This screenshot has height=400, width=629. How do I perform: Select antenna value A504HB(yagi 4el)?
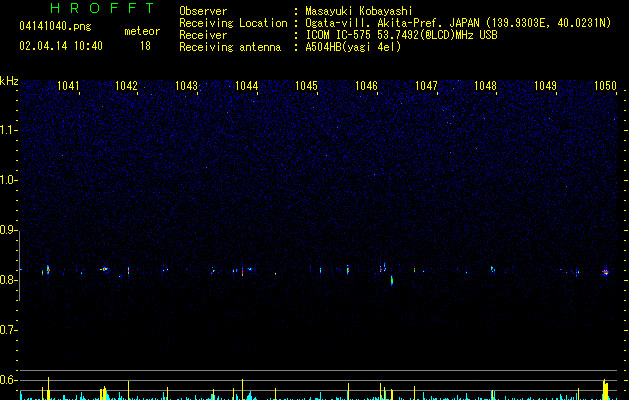(x=353, y=47)
